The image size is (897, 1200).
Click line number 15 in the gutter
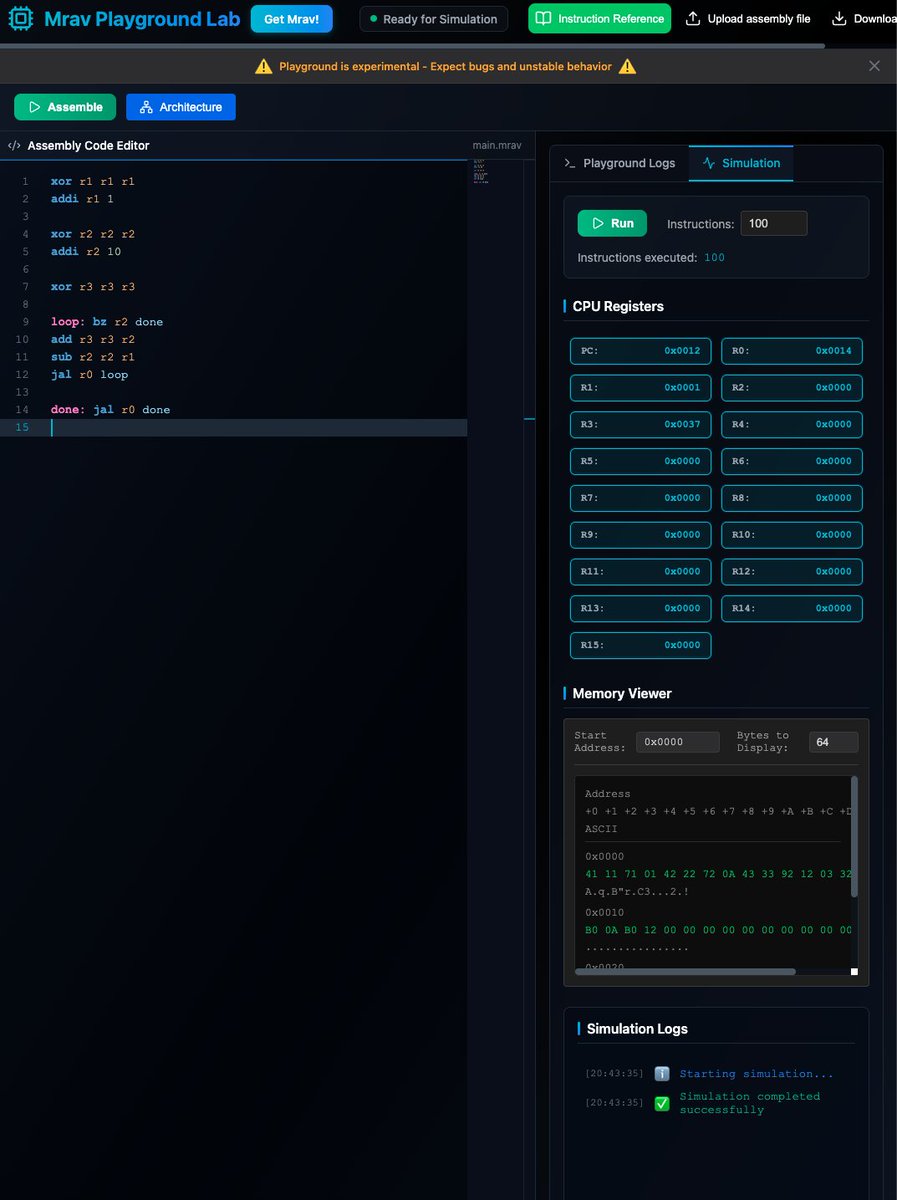point(22,427)
